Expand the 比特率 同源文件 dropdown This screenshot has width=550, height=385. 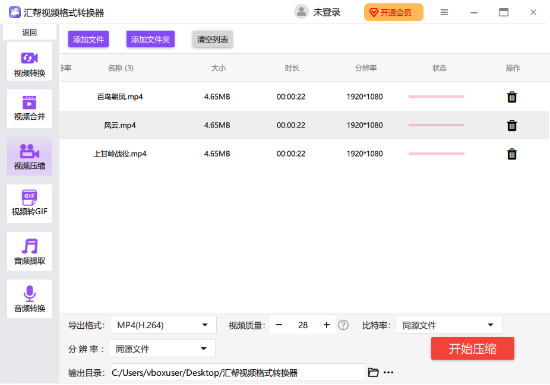(x=449, y=325)
